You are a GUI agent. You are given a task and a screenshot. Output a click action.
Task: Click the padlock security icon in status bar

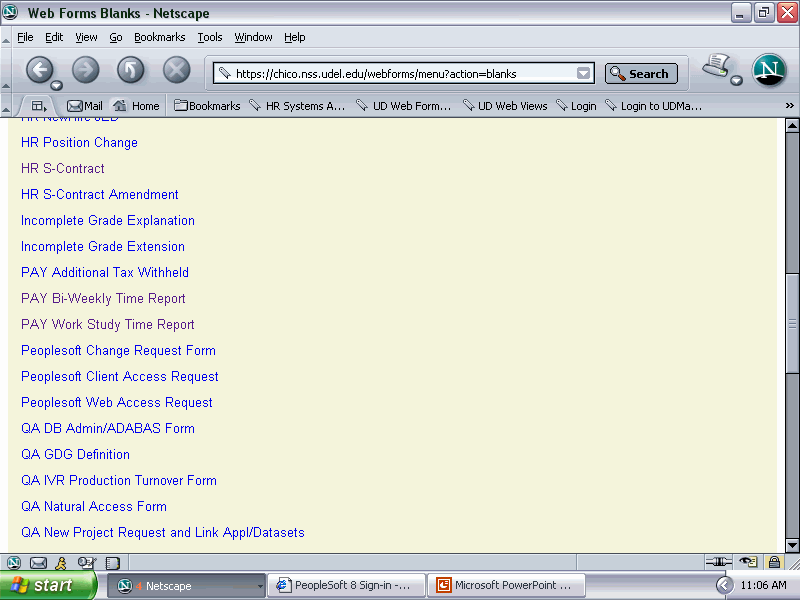[774, 563]
